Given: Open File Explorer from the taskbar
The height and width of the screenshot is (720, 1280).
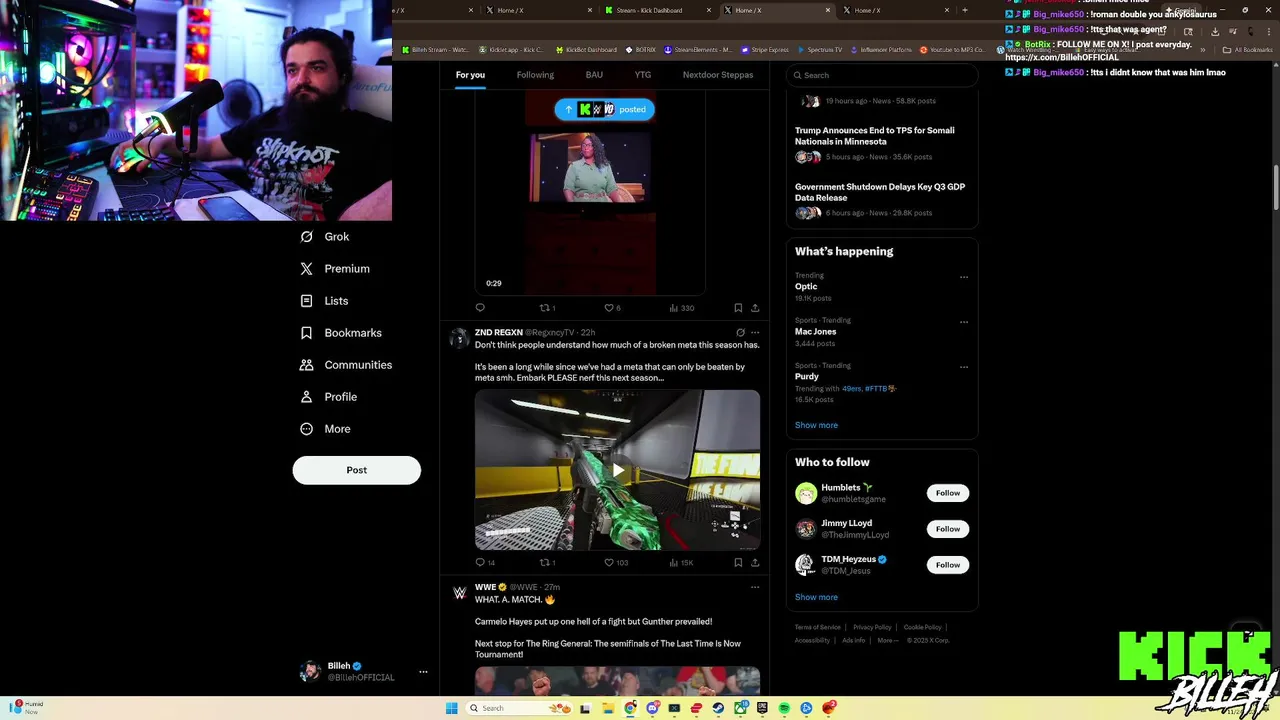Looking at the screenshot, I should click(608, 708).
